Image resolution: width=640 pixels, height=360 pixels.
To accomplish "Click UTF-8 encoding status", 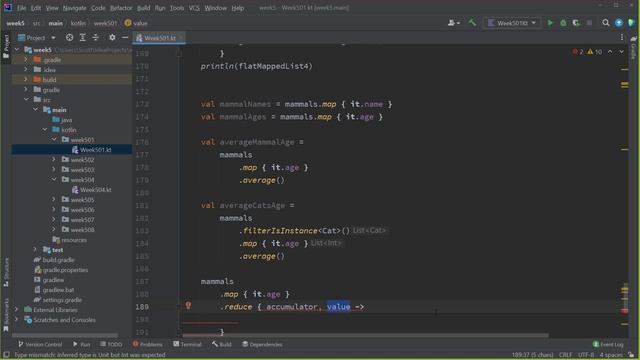I will (586, 355).
